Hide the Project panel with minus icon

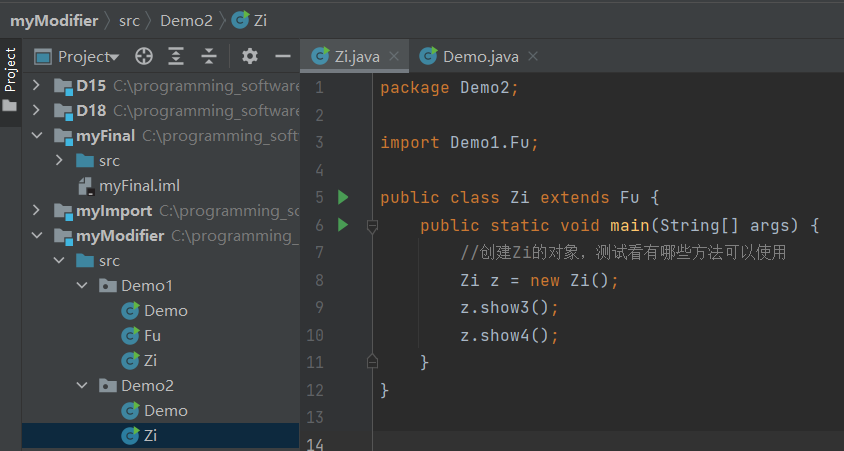click(283, 56)
